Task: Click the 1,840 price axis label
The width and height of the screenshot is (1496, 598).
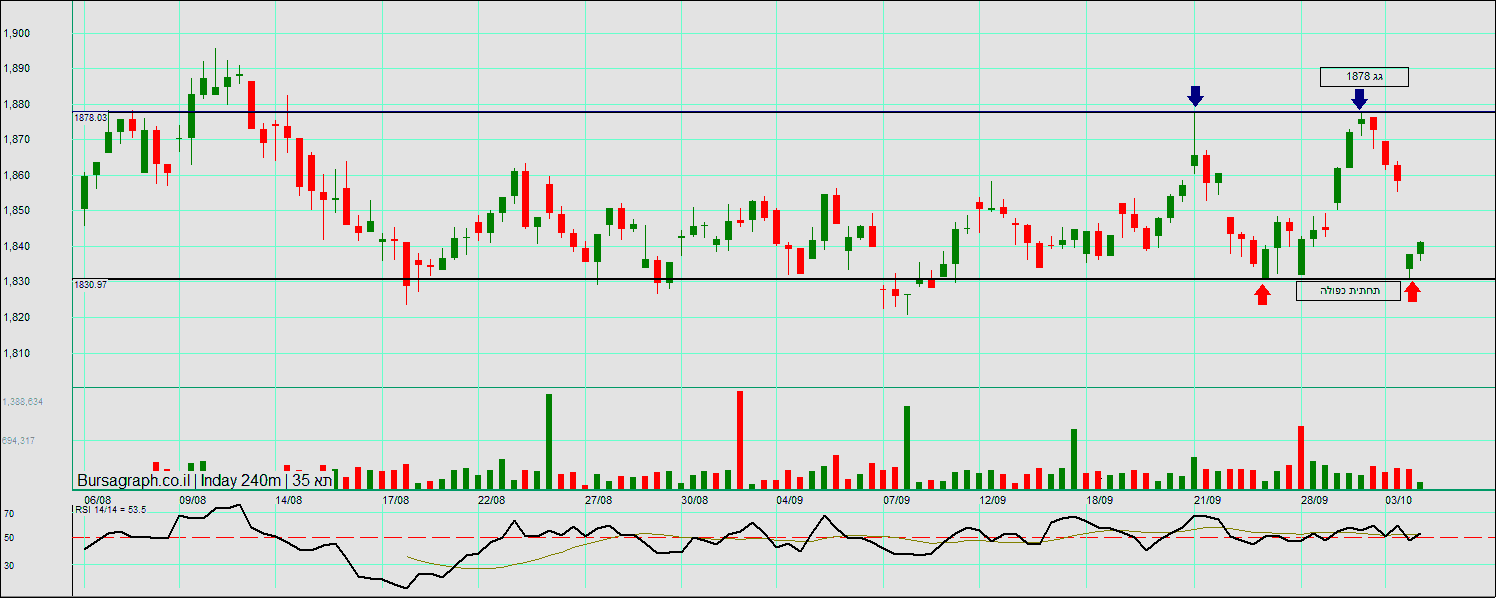Action: click(18, 247)
